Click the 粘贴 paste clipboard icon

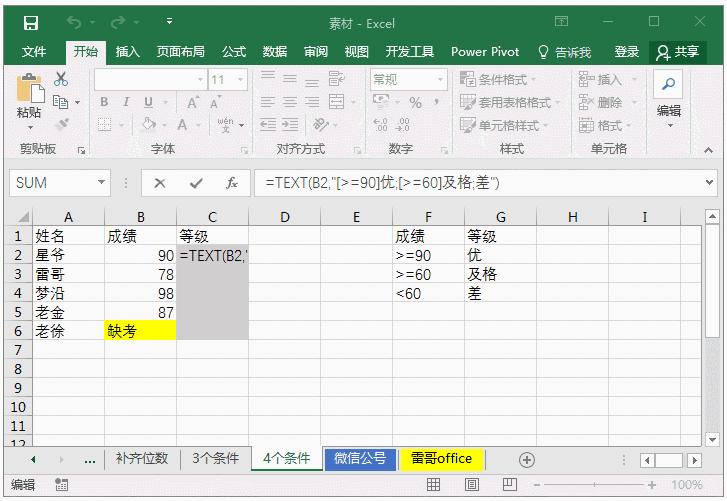[x=30, y=88]
